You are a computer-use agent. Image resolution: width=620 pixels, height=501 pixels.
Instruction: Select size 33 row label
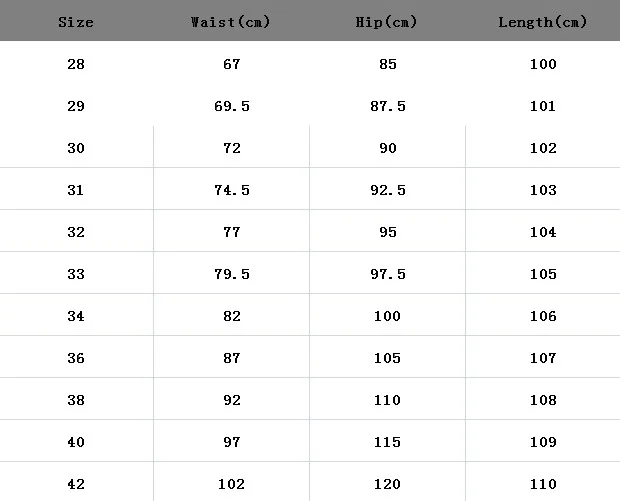pyautogui.click(x=76, y=274)
